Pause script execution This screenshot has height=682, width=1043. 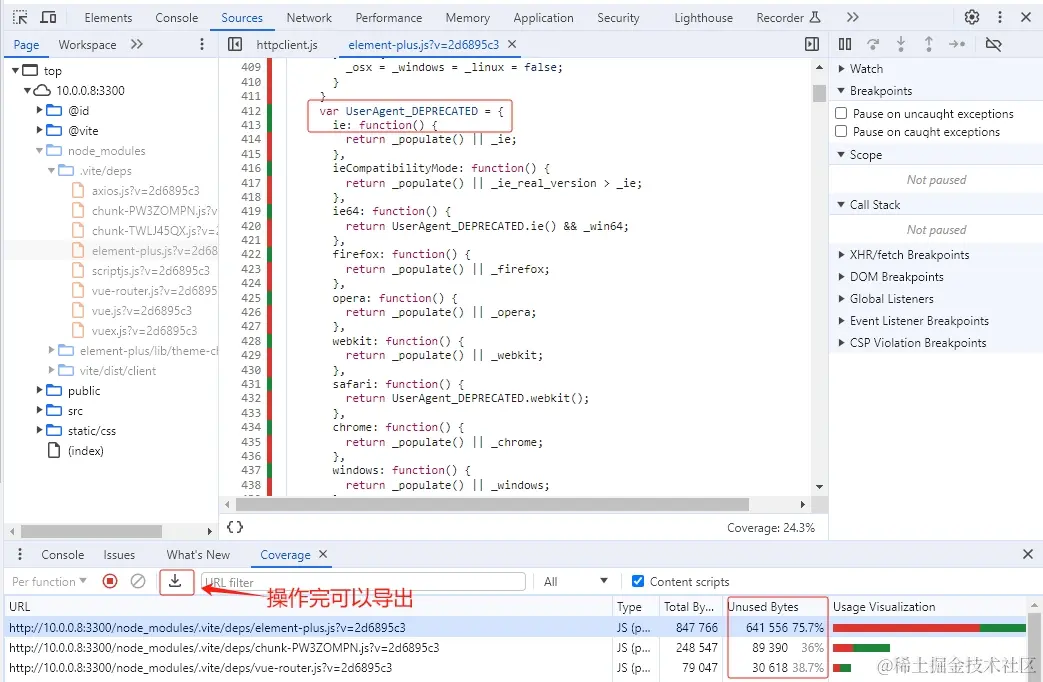(845, 45)
